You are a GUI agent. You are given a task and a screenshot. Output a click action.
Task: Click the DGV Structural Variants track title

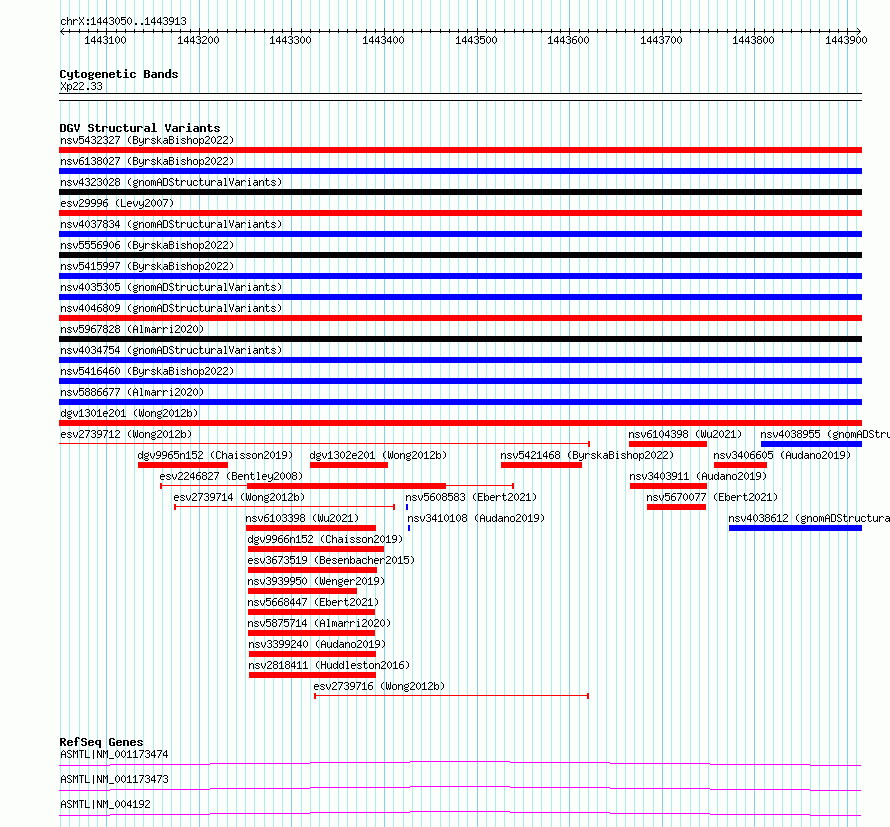click(x=140, y=128)
